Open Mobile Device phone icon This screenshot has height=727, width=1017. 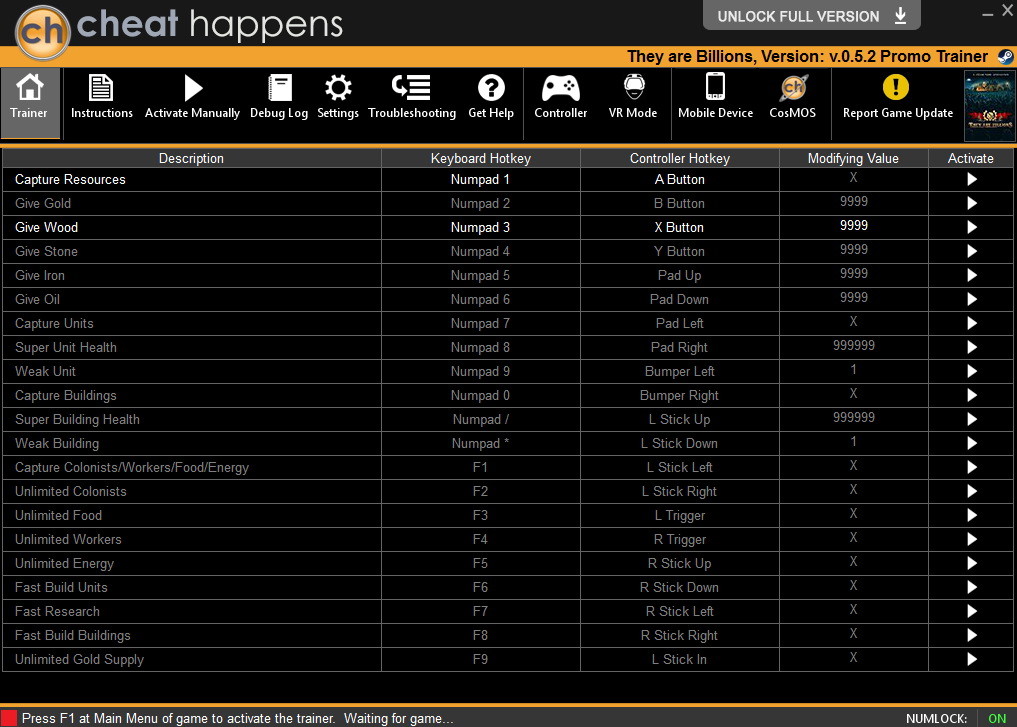coord(715,86)
